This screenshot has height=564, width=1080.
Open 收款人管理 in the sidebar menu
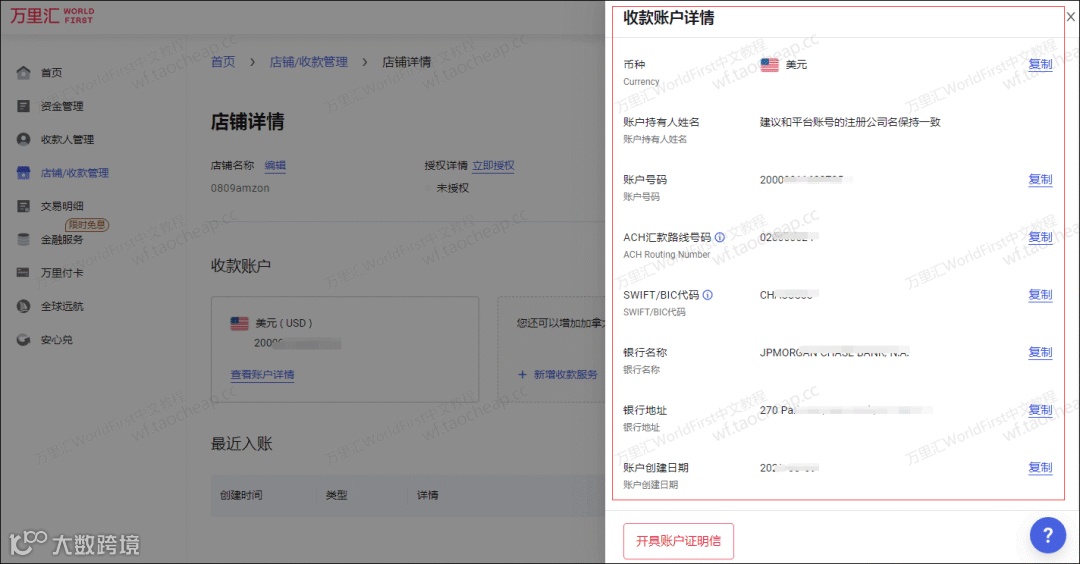68,139
